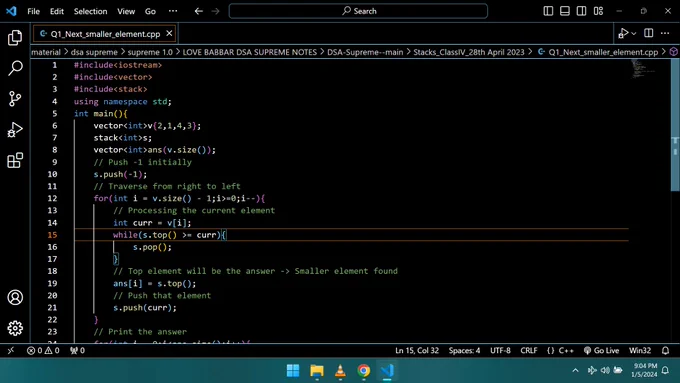Toggle the bottom panel layout icon

click(x=565, y=11)
